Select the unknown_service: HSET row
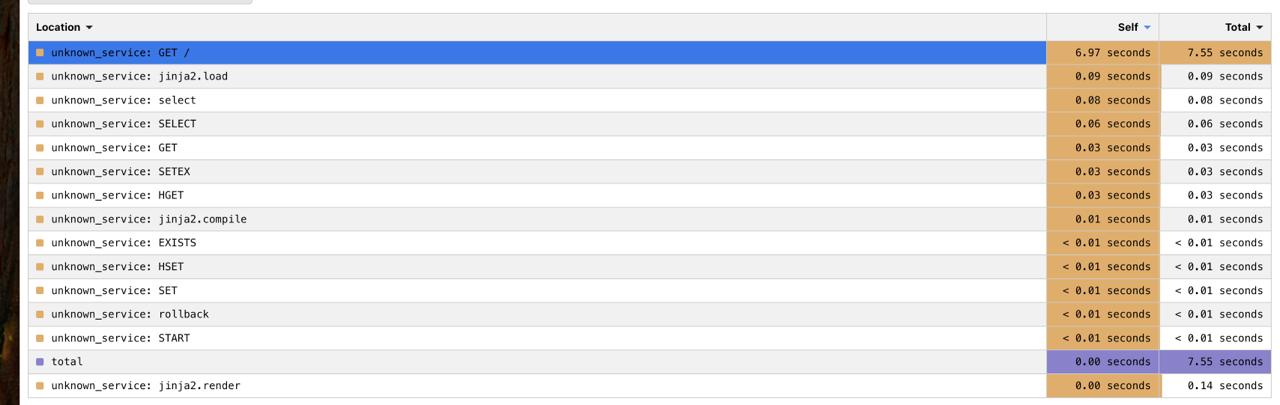The image size is (1280, 405). 650,267
